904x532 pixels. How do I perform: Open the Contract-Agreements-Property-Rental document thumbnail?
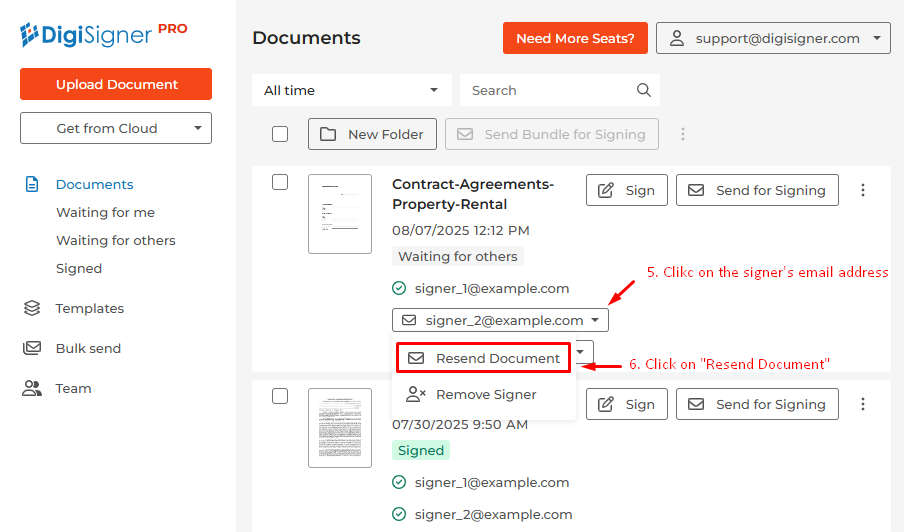pyautogui.click(x=339, y=214)
